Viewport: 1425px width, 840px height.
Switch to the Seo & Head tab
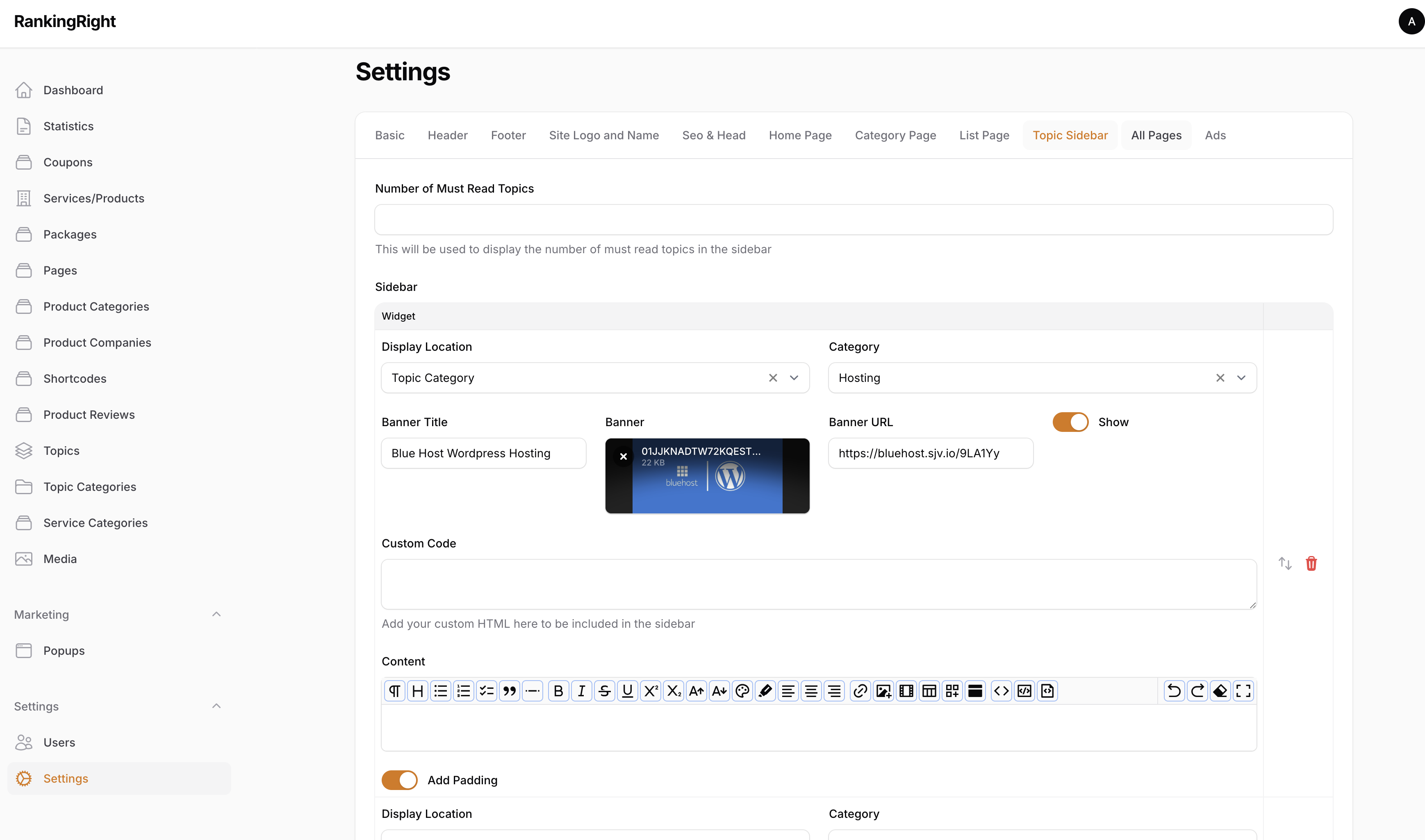[714, 135]
